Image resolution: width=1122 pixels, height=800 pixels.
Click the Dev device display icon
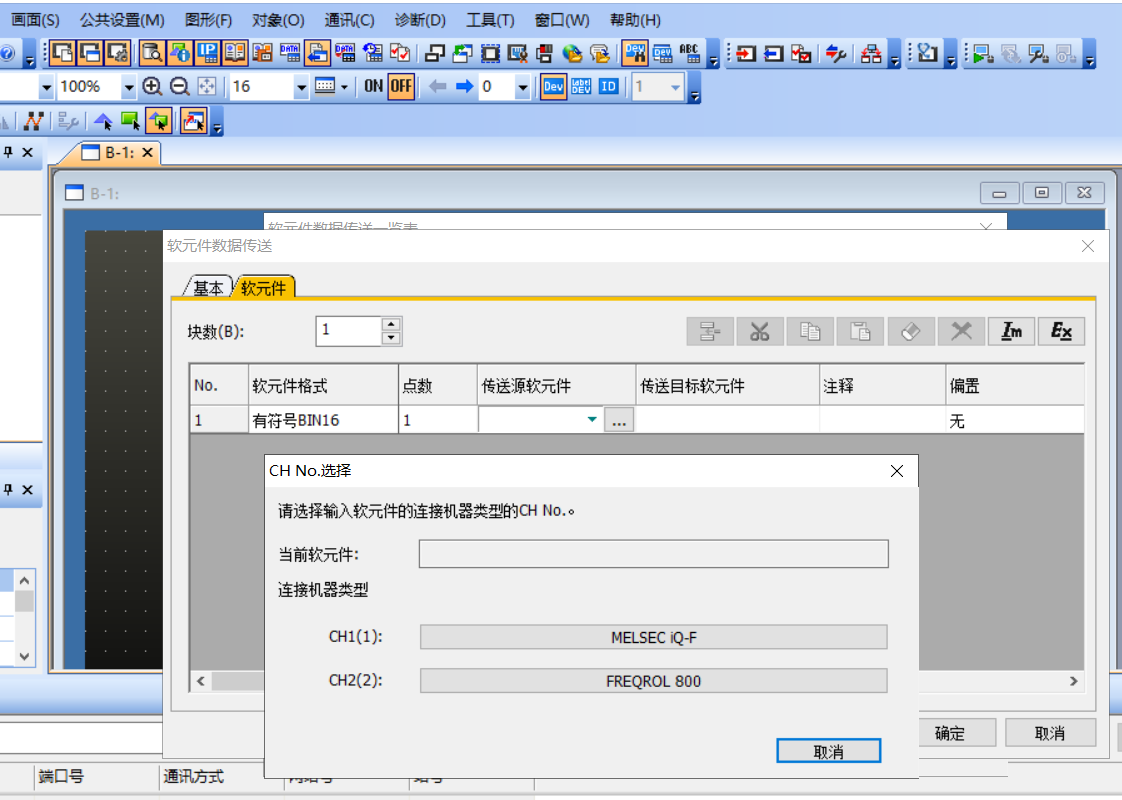(553, 87)
